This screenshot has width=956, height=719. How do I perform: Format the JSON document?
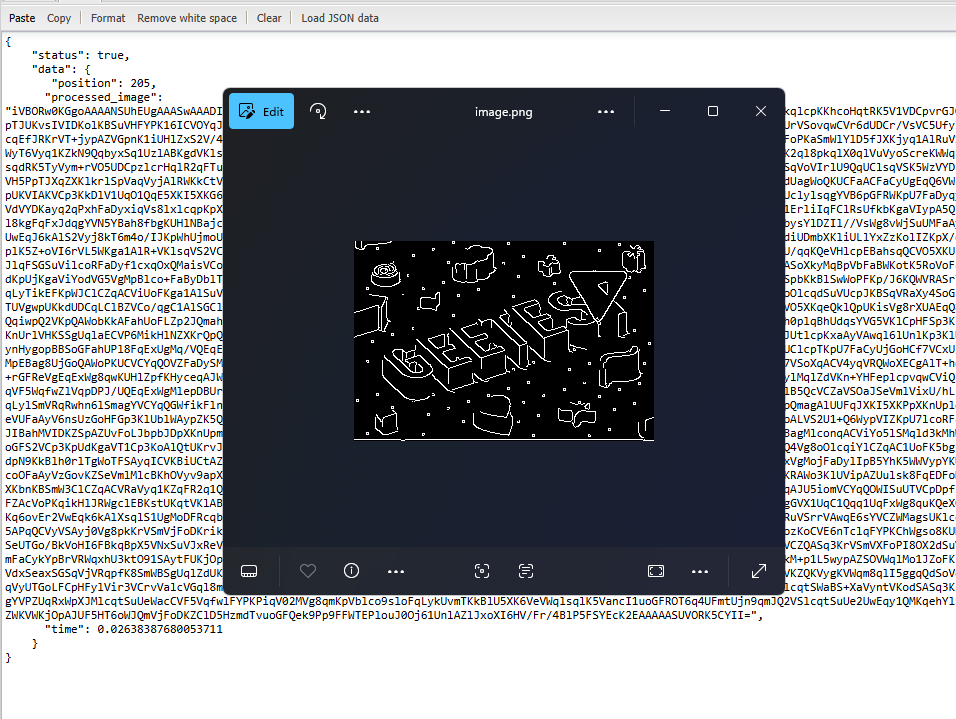[107, 17]
